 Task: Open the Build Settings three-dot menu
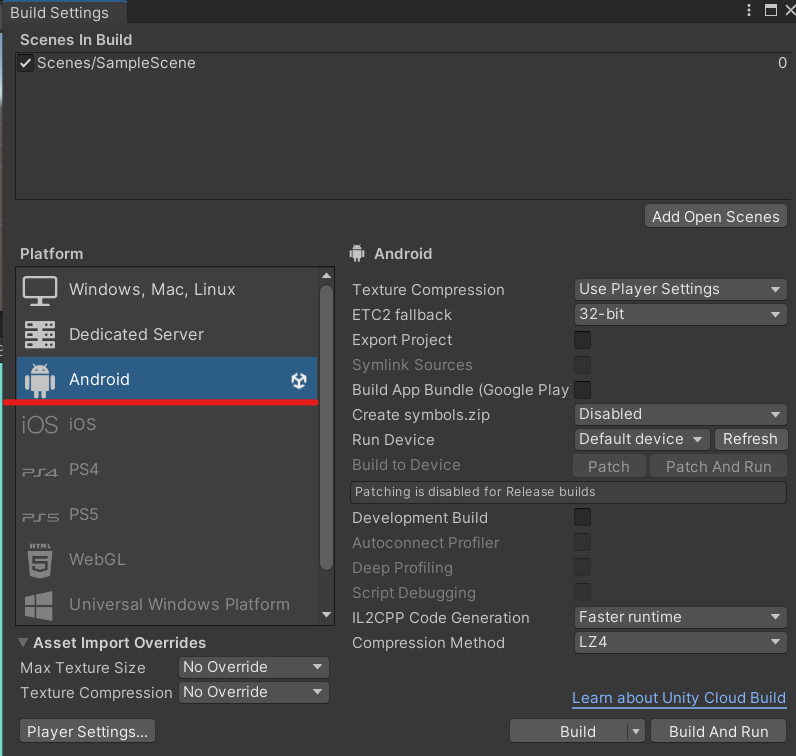(749, 10)
